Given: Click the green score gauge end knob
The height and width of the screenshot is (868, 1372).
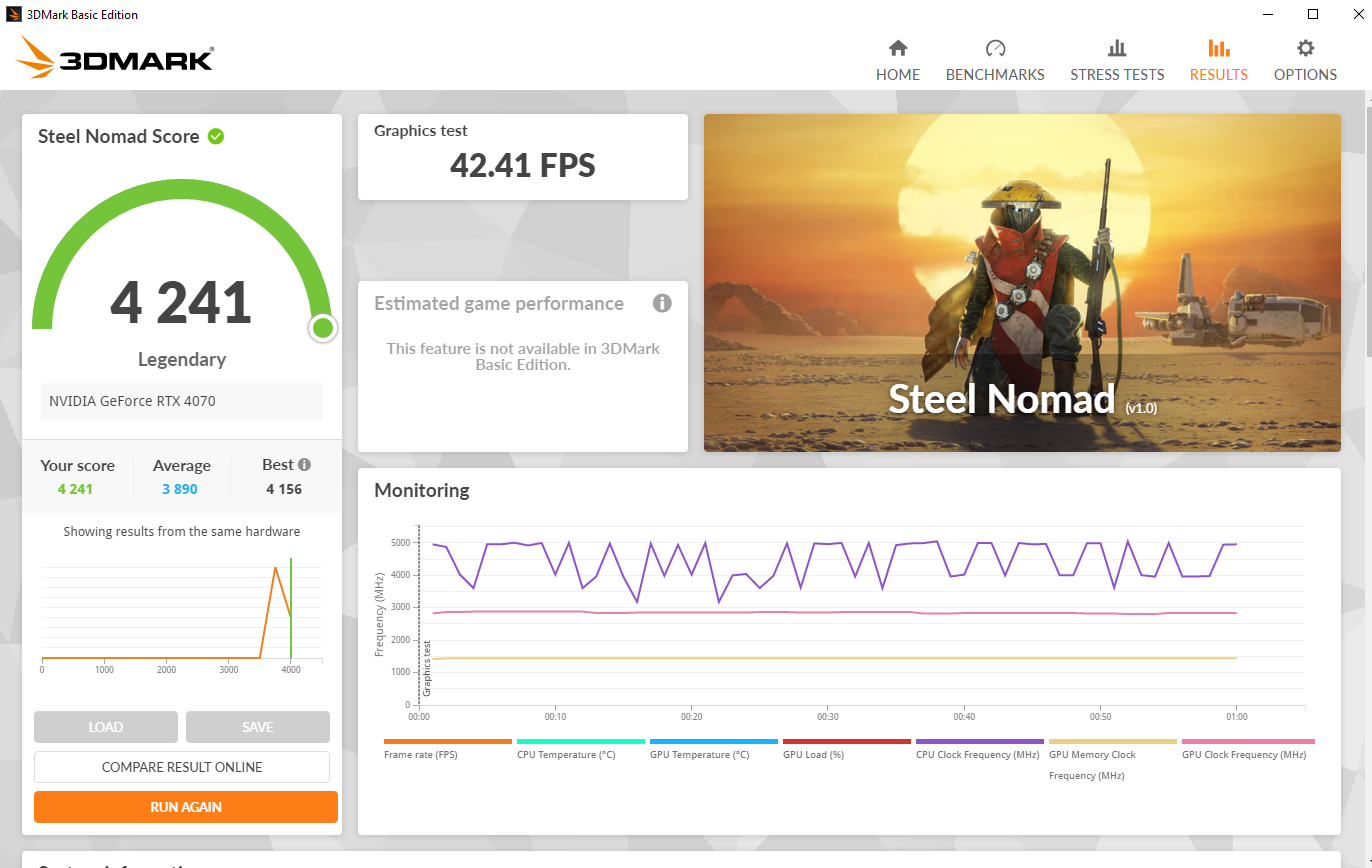Looking at the screenshot, I should [322, 328].
